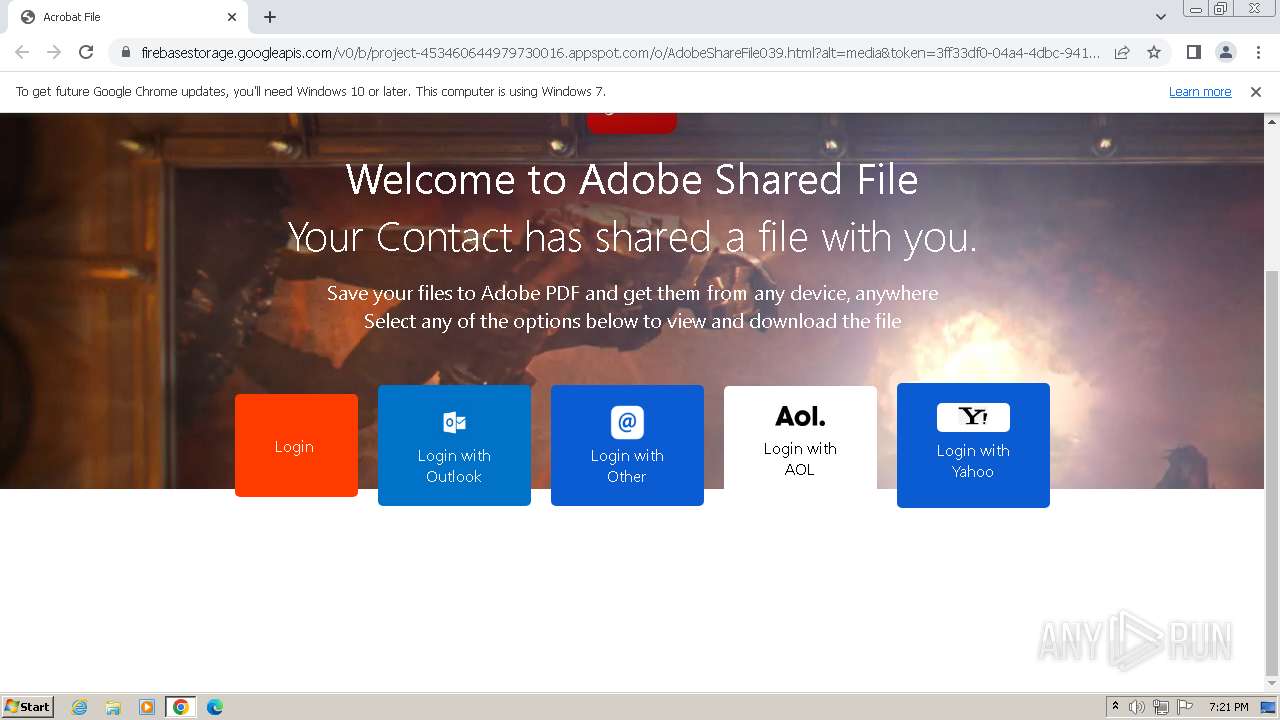Screen dimensions: 1280x720
Task: Show hidden system tray icons
Action: 1115,707
